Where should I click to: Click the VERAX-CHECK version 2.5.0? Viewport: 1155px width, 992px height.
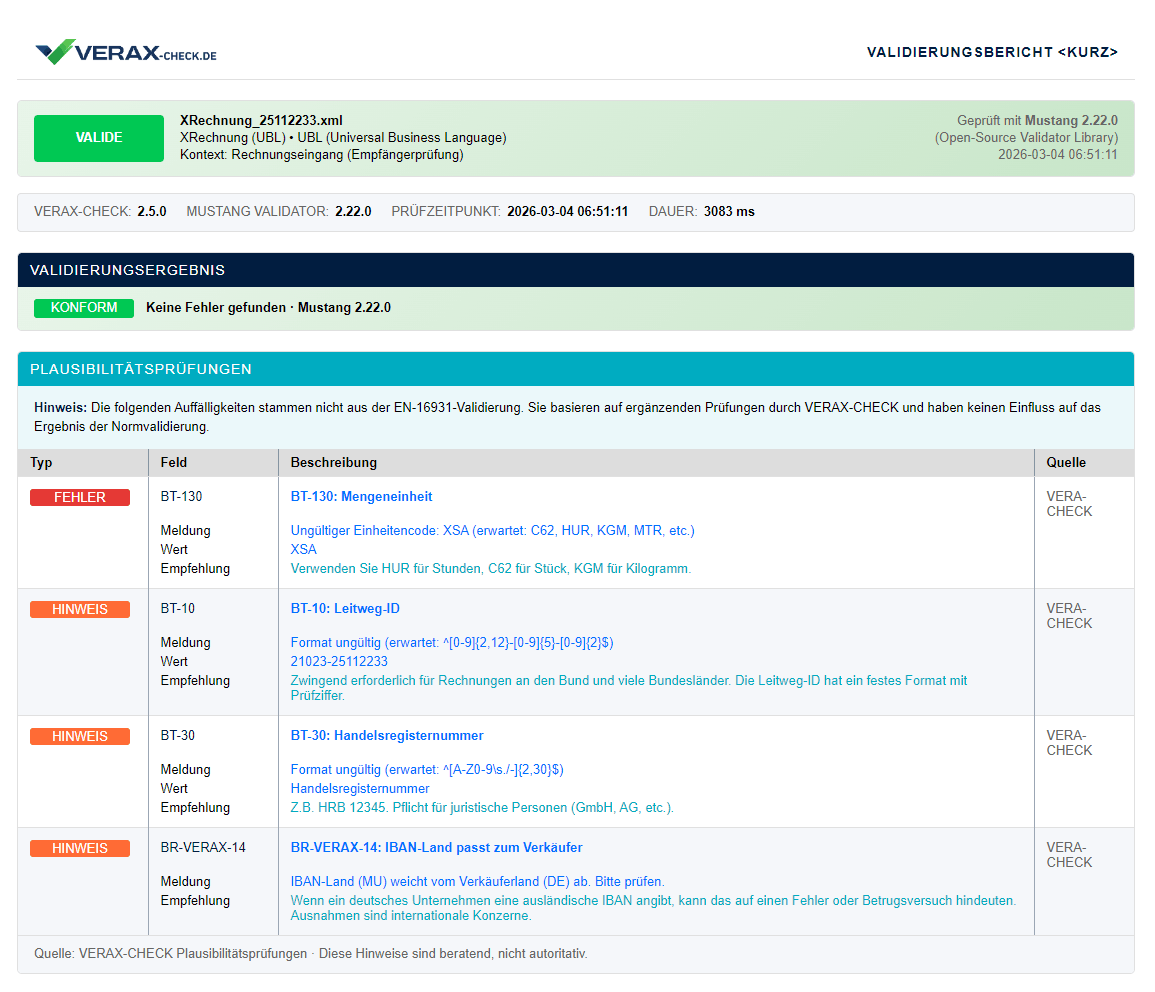point(152,211)
